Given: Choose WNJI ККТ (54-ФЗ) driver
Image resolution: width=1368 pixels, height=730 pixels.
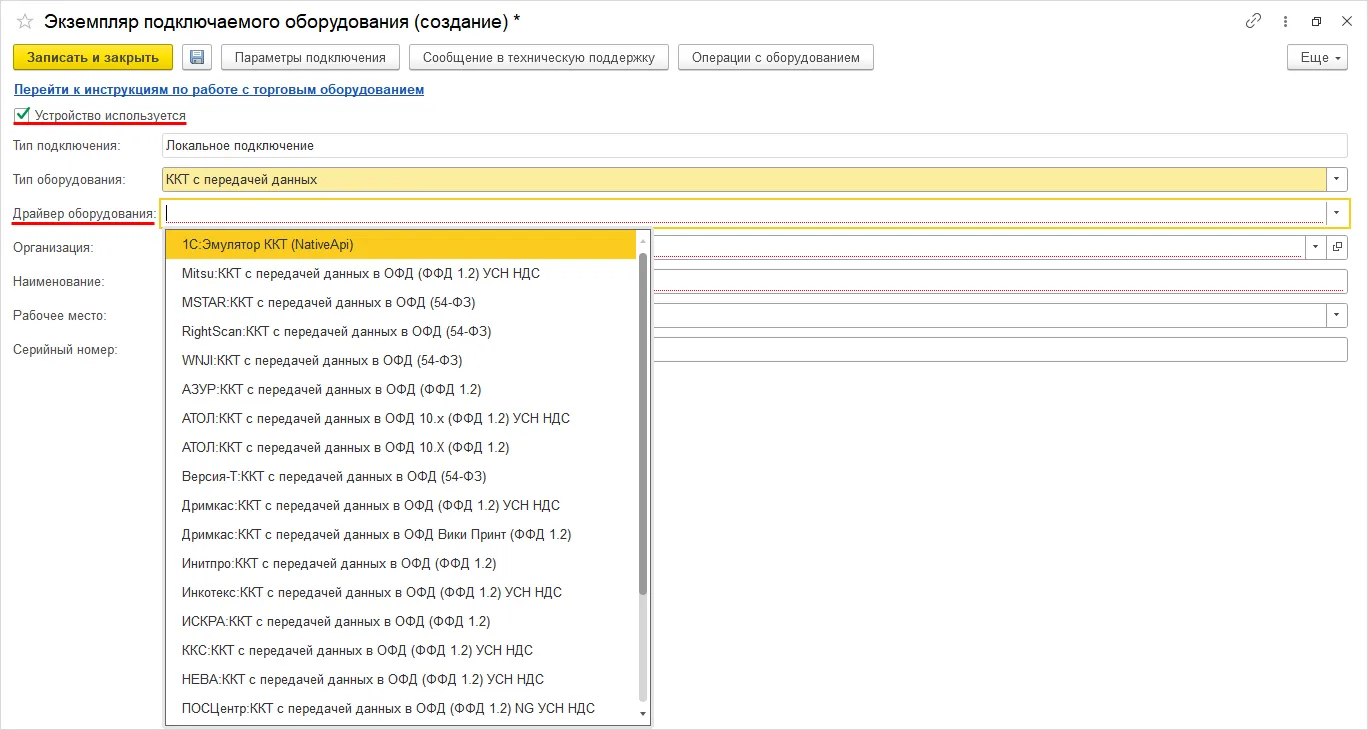Looking at the screenshot, I should 402,360.
